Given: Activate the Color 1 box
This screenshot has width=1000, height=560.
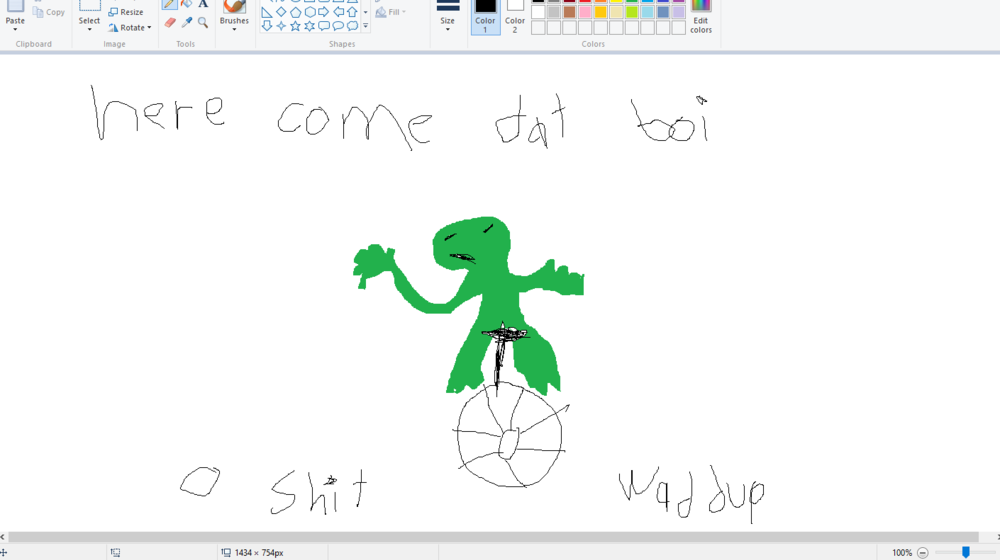Looking at the screenshot, I should click(x=485, y=17).
